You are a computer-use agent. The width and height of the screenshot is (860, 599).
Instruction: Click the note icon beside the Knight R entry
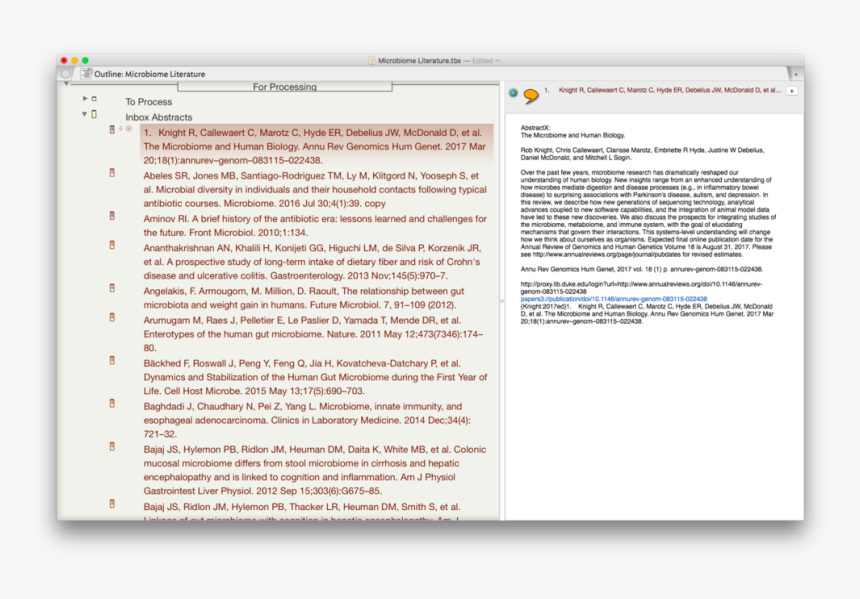point(112,129)
